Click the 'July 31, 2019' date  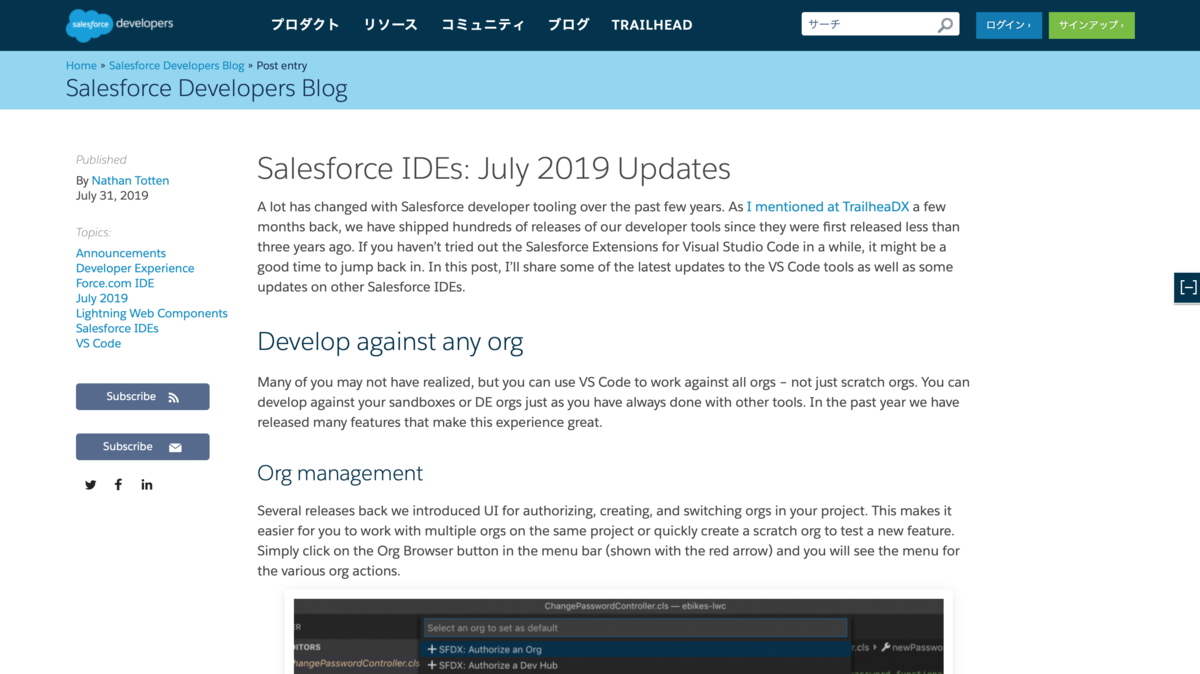[x=112, y=196]
